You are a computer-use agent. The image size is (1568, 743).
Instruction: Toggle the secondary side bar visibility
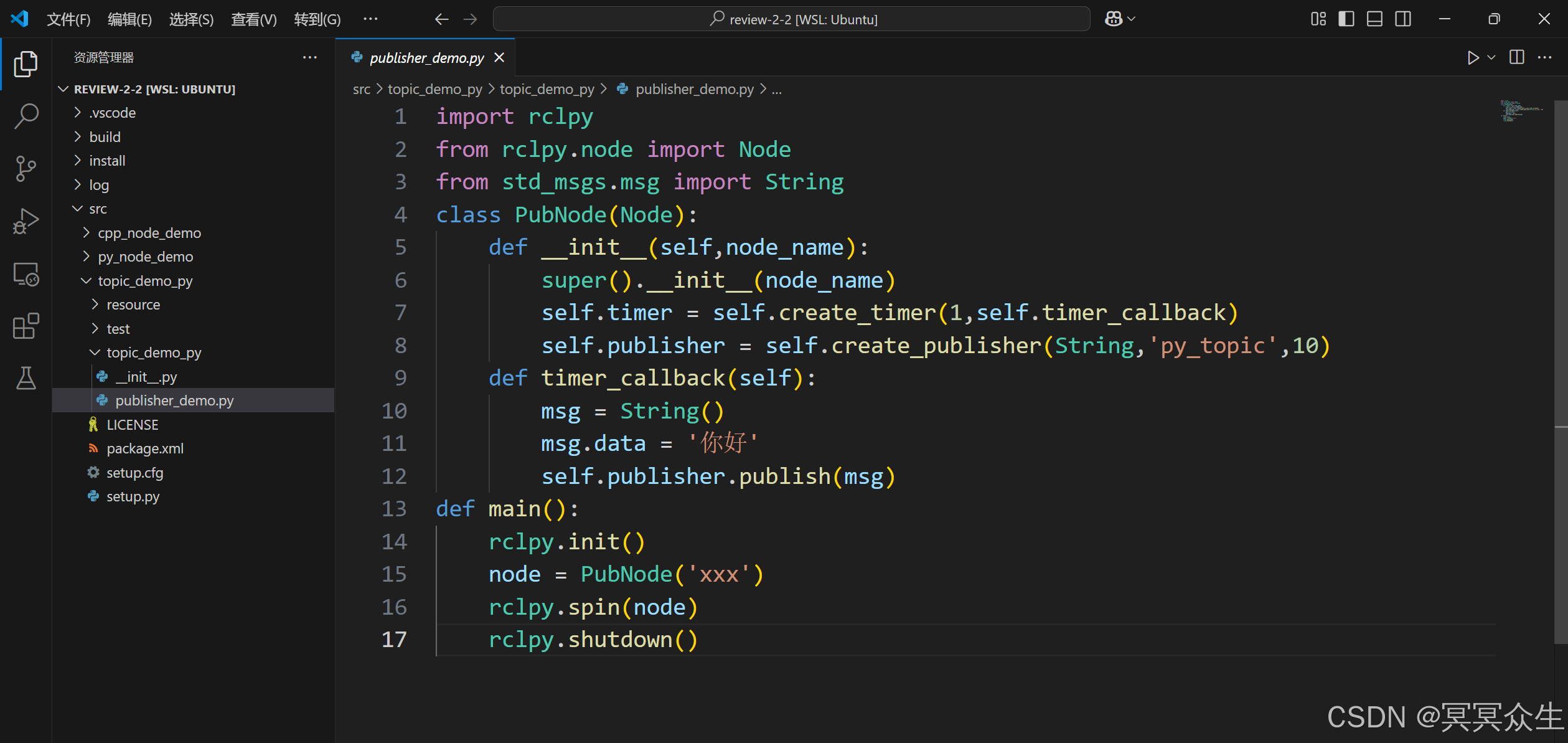point(1403,19)
